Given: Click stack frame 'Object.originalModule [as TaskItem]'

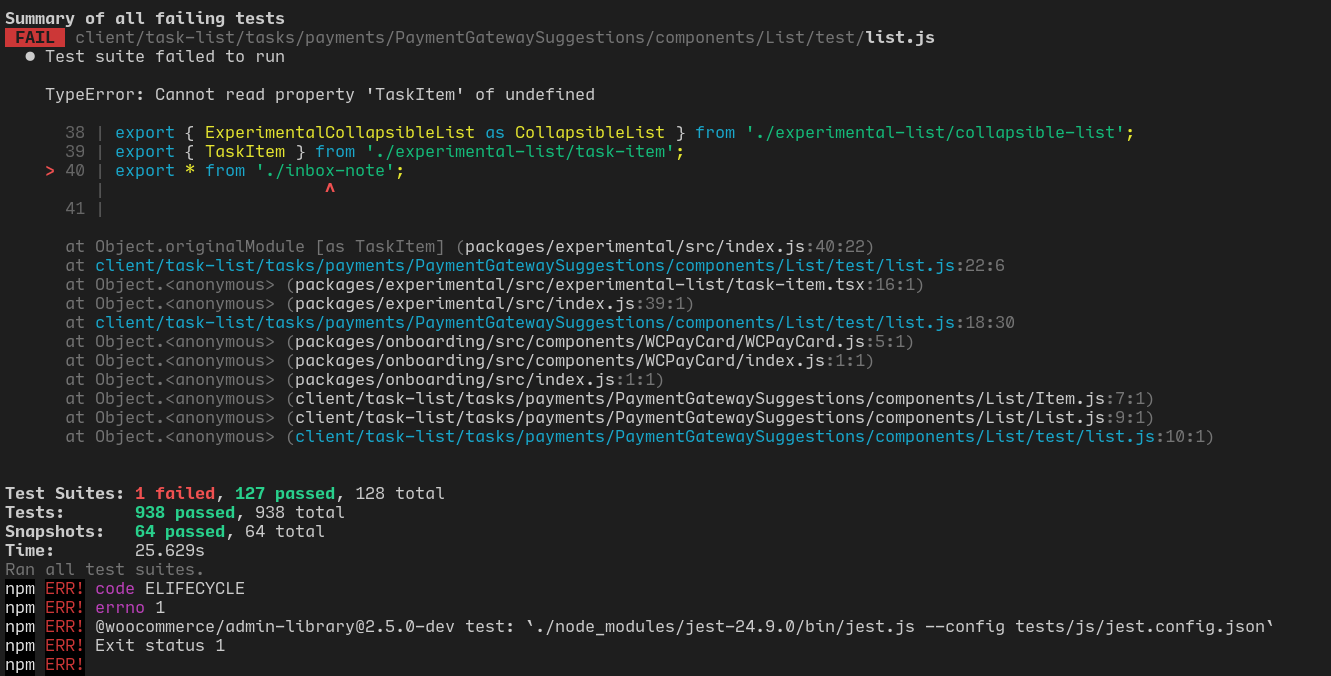Looking at the screenshot, I should pyautogui.click(x=470, y=246).
